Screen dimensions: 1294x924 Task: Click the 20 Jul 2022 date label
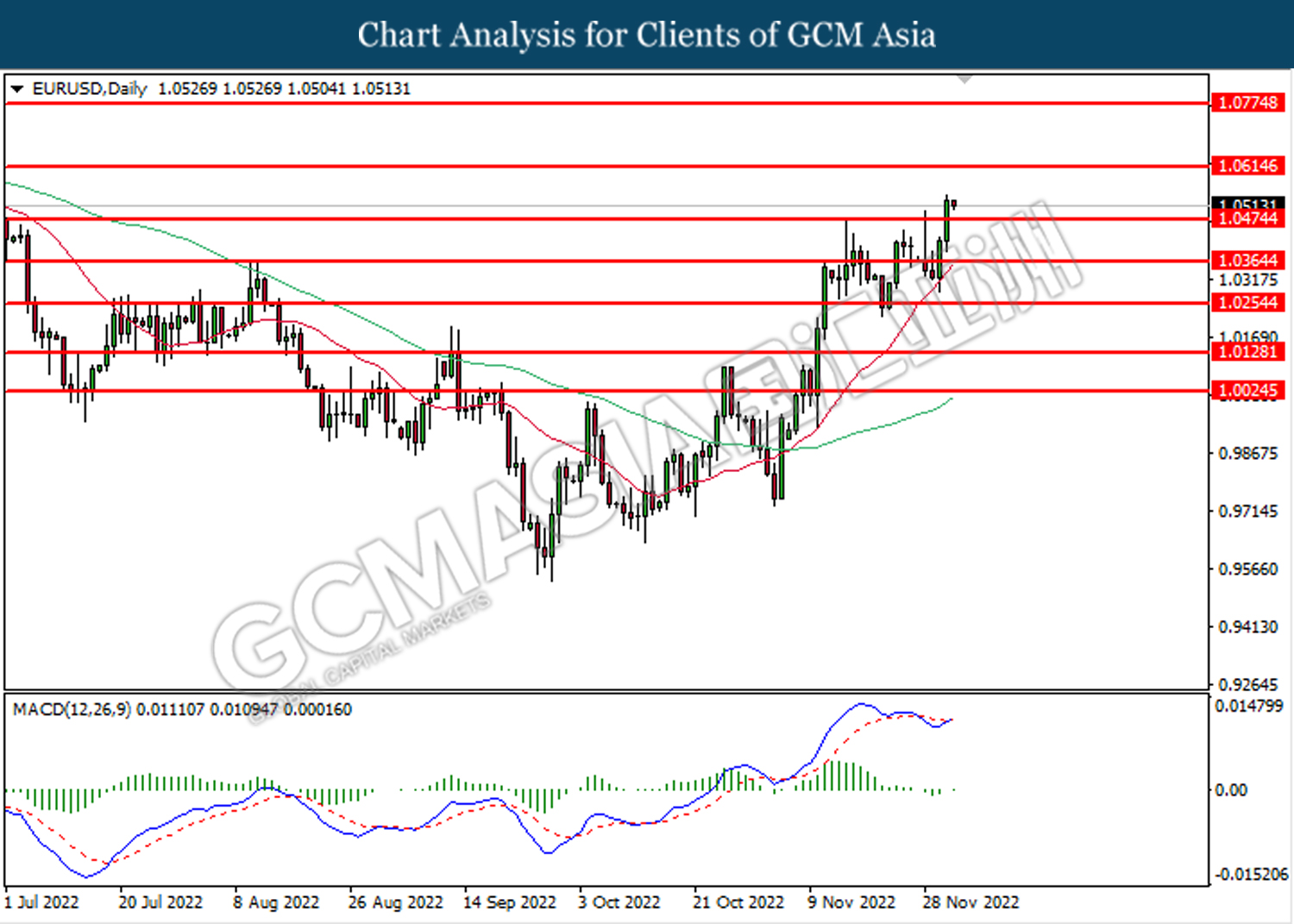pyautogui.click(x=160, y=902)
